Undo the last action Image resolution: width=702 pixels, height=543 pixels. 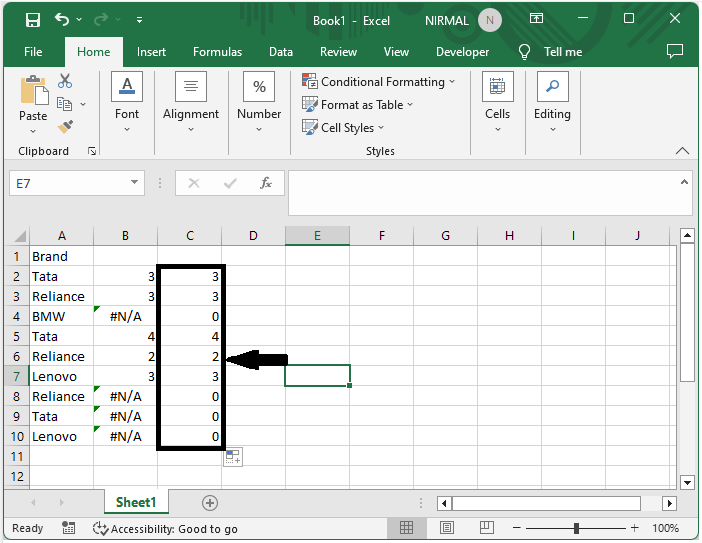point(62,19)
